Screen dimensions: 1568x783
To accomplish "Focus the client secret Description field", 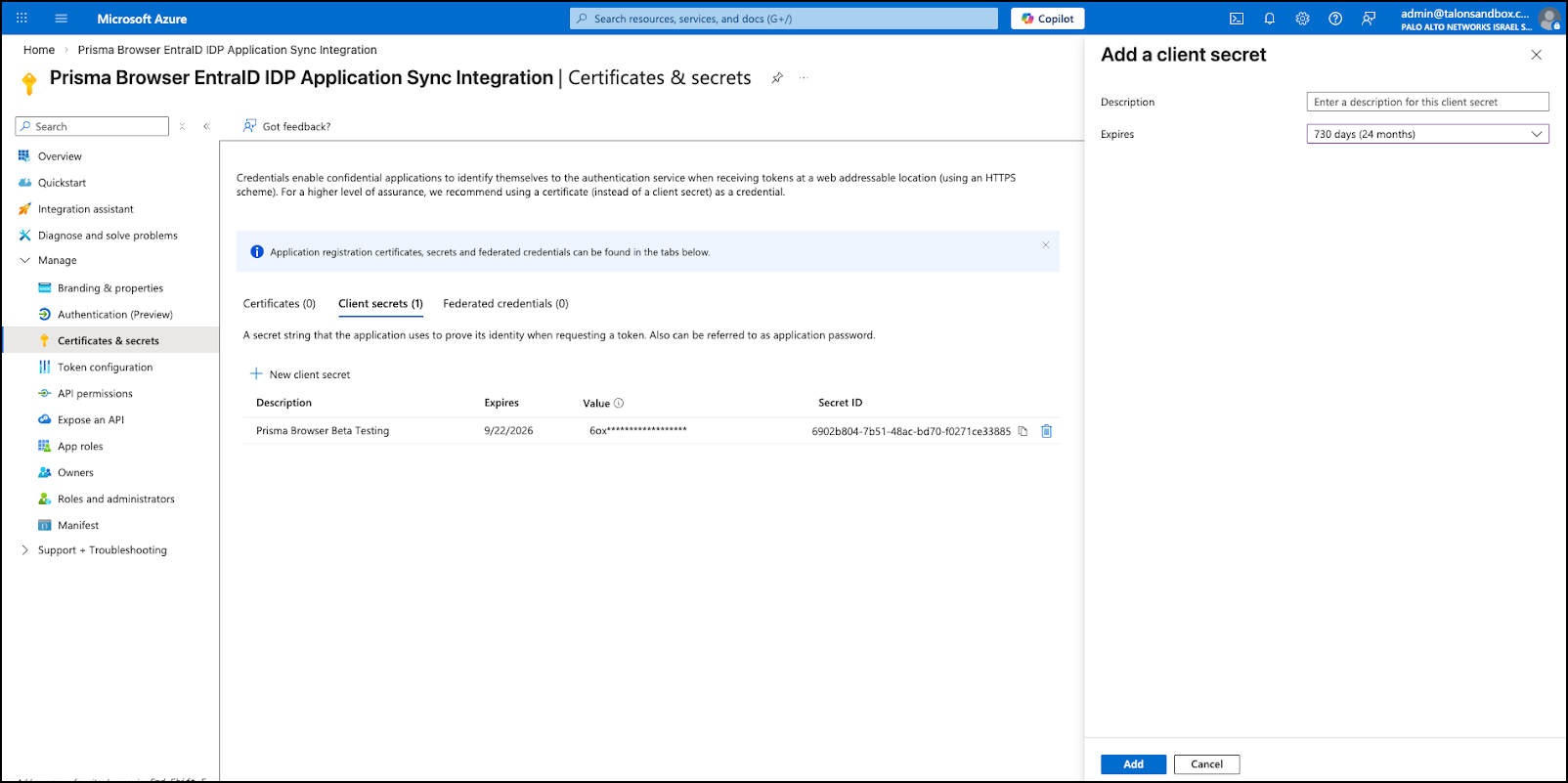I will tap(1427, 102).
